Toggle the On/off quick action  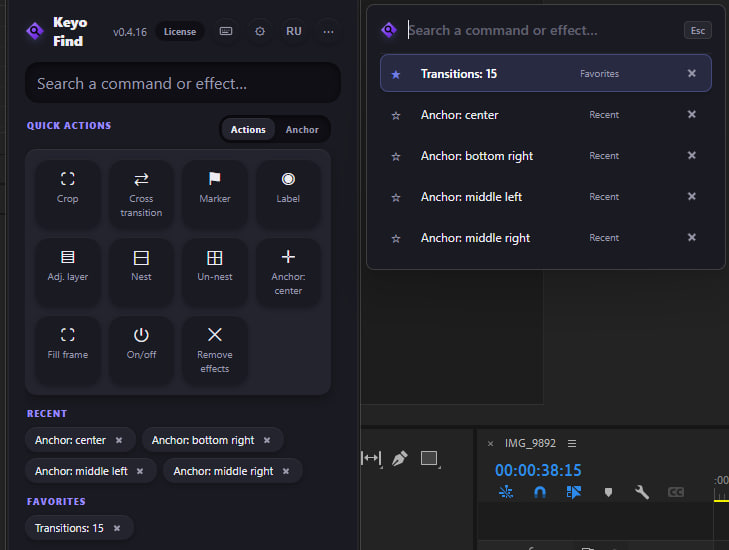tap(141, 351)
